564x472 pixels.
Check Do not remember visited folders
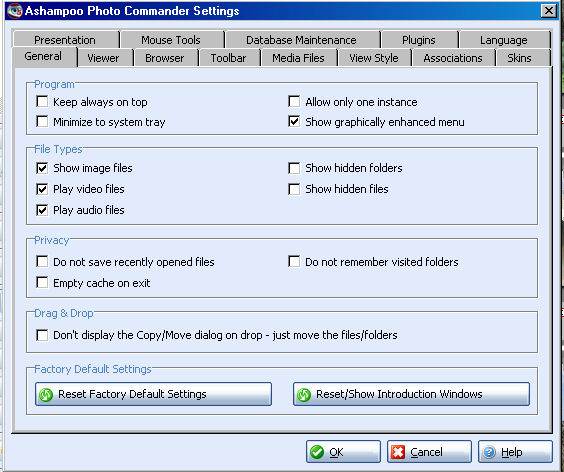pyautogui.click(x=294, y=262)
